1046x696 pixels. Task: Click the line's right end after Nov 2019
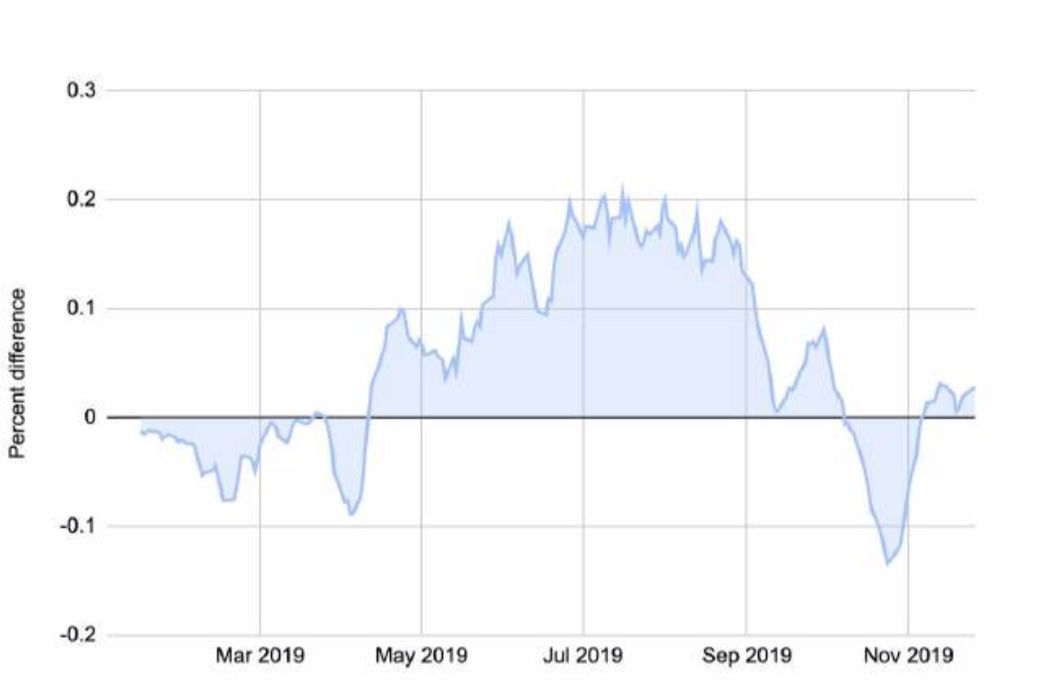(x=975, y=387)
